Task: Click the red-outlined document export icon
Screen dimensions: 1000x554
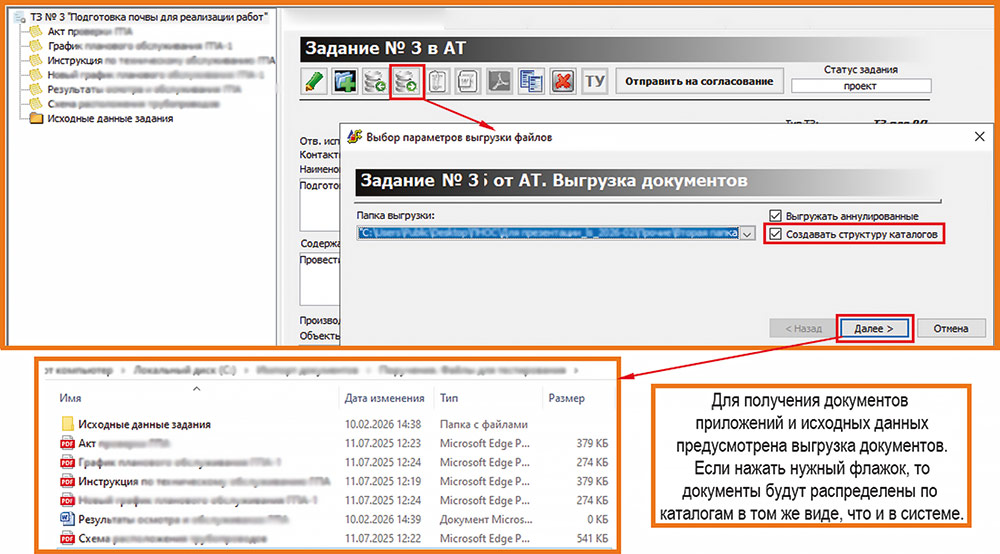Action: pyautogui.click(x=407, y=82)
